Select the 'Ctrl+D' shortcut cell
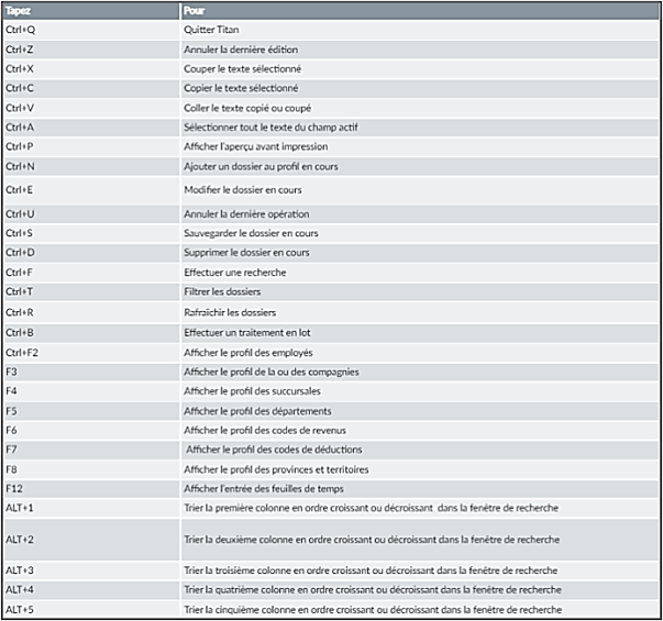 [x=91, y=253]
